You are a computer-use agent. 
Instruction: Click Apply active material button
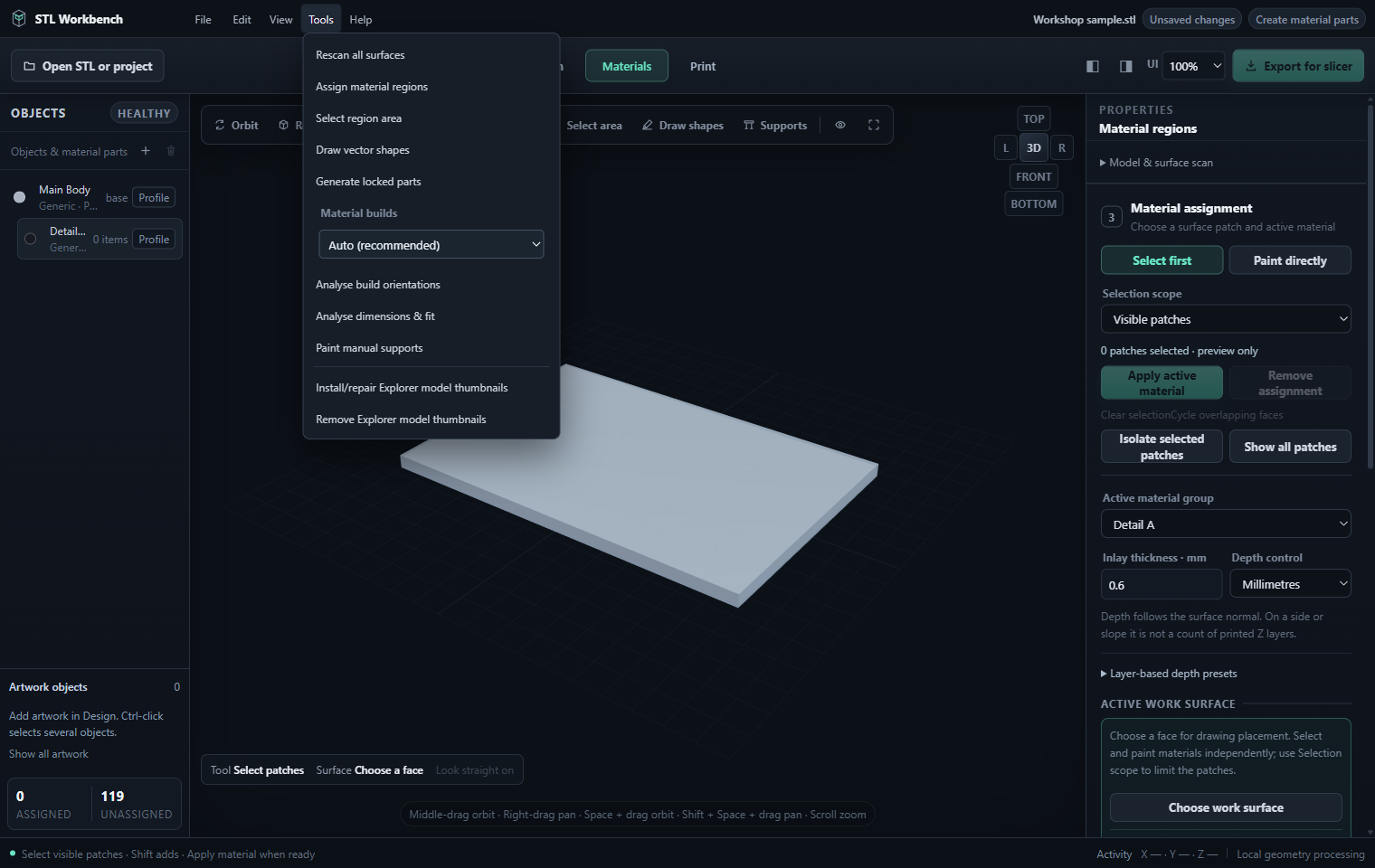1162,382
